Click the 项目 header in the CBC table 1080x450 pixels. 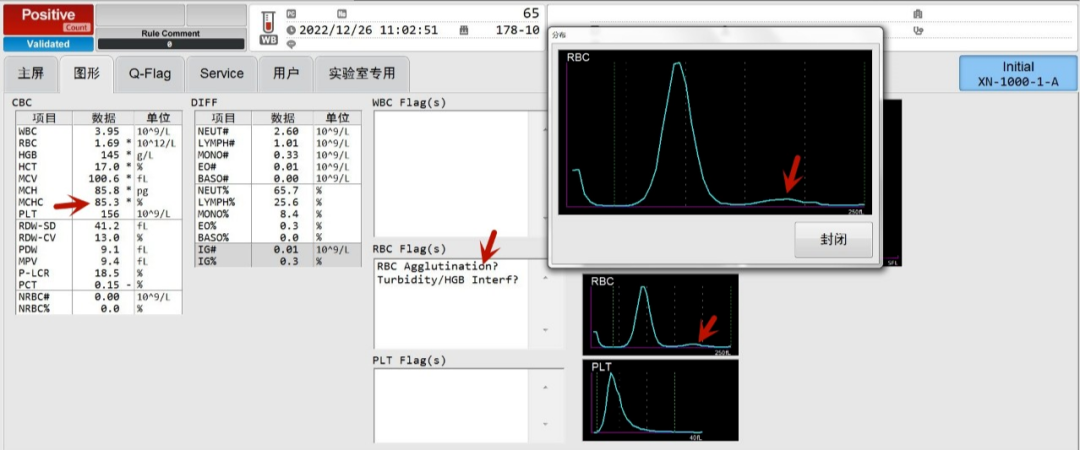(44, 118)
